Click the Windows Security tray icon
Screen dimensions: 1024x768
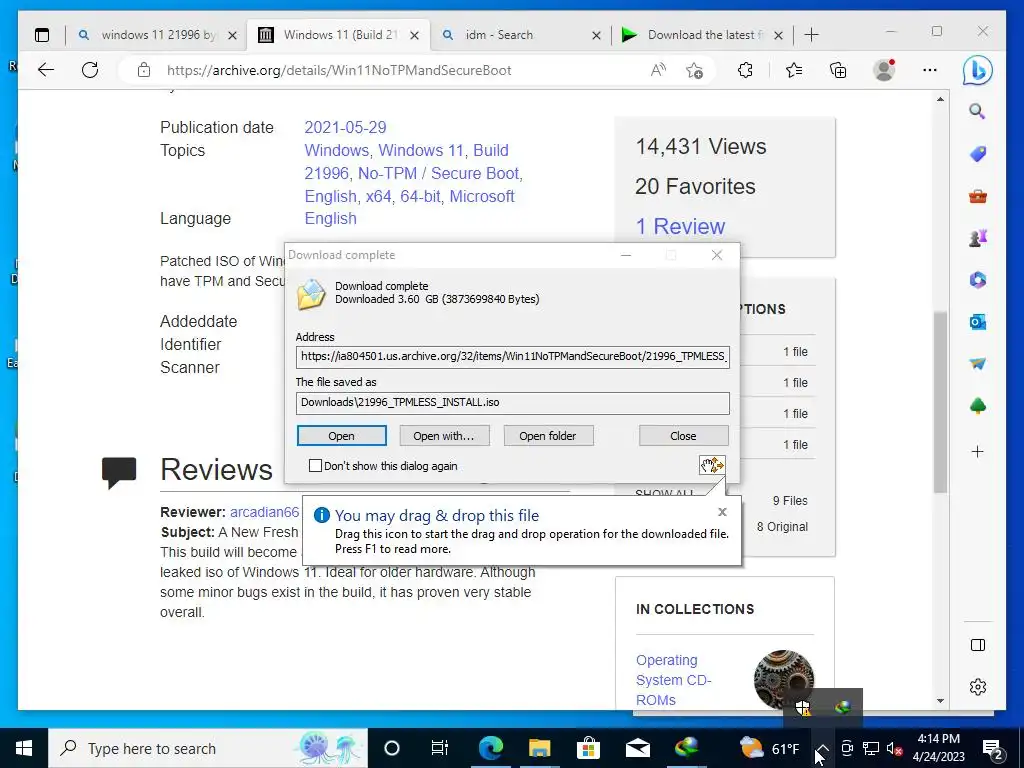[803, 707]
